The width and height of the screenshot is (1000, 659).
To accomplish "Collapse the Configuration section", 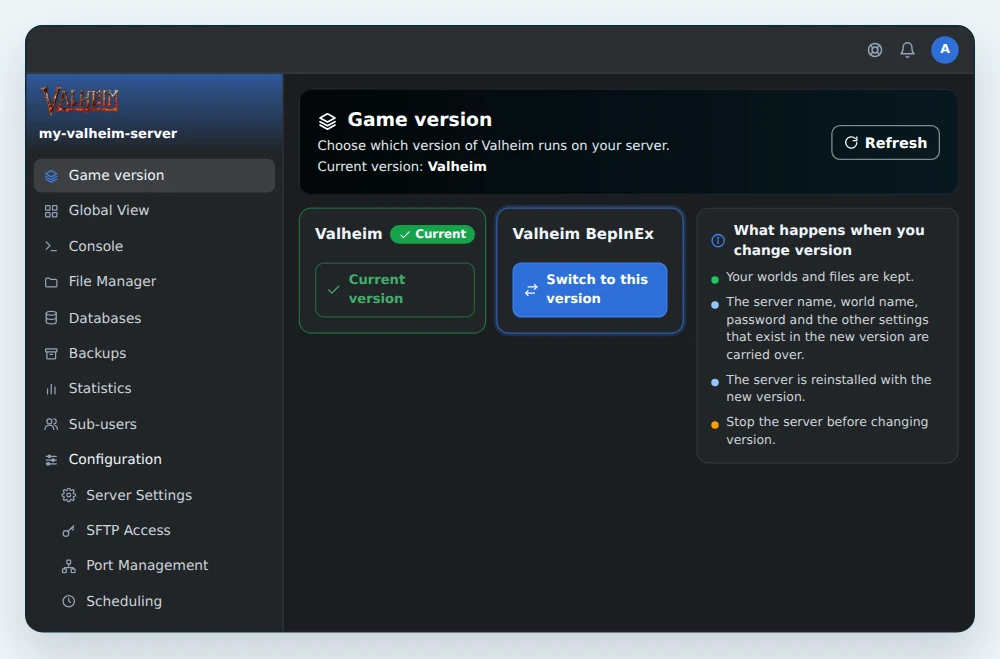I will (154, 459).
